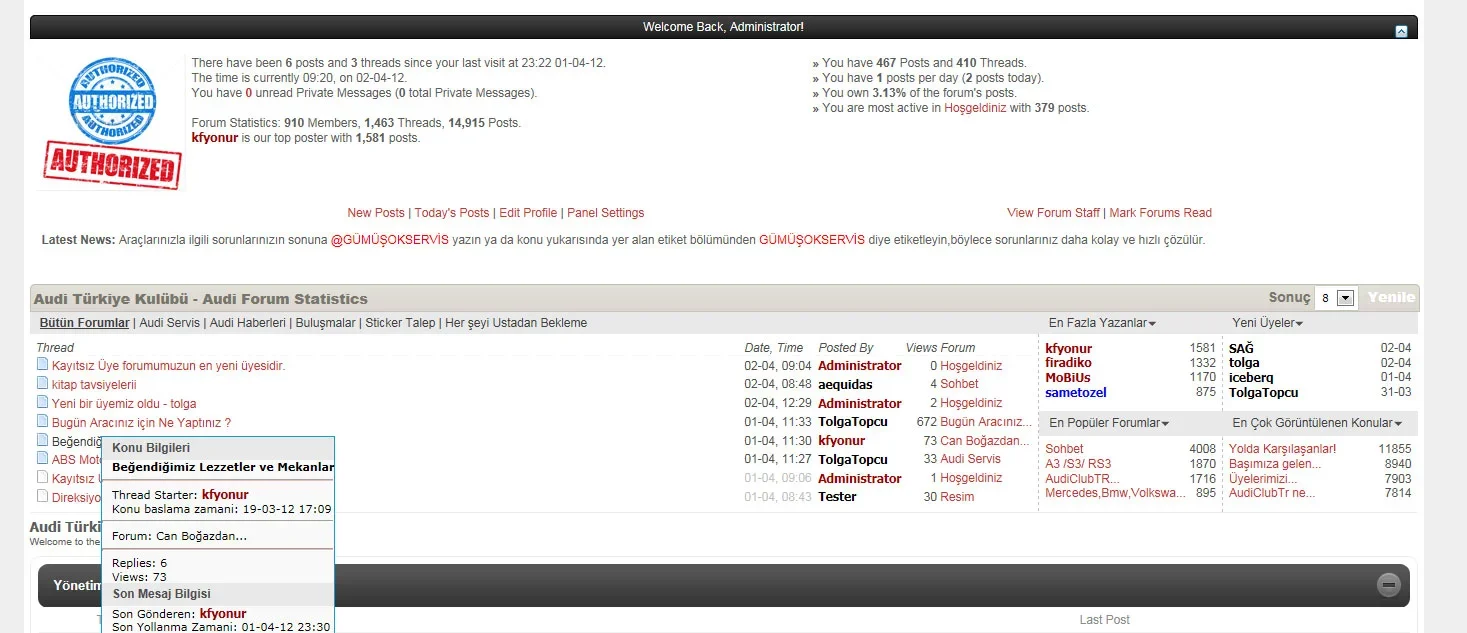Click Mark Forums Read link
This screenshot has height=633, width=1467.
1160,213
